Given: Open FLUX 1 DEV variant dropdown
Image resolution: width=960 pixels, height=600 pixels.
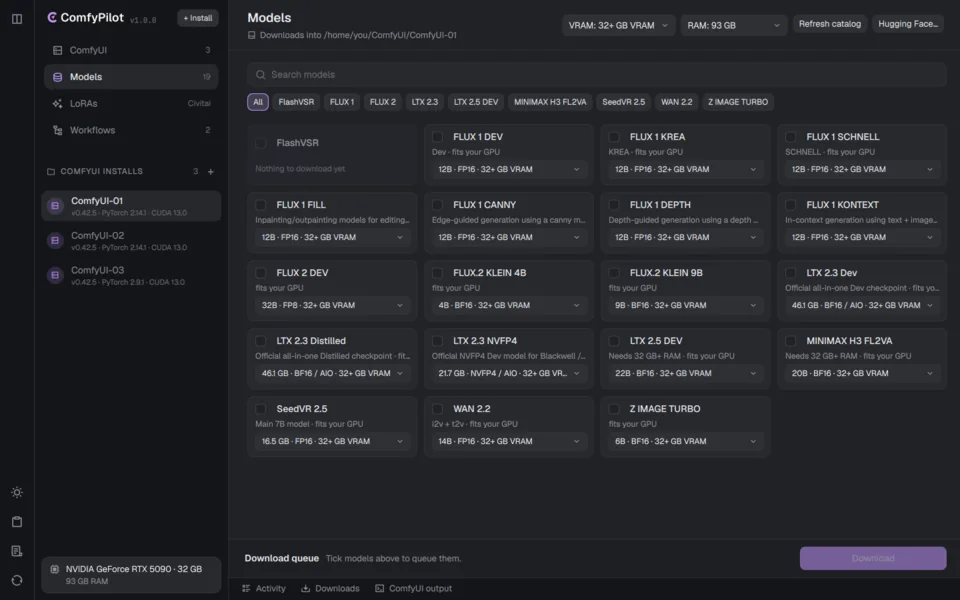Looking at the screenshot, I should [x=509, y=170].
